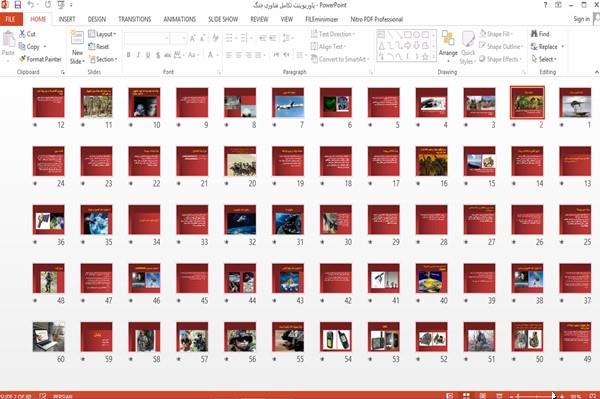Click the Help question mark icon
The height and width of the screenshot is (399, 600).
(x=545, y=5)
